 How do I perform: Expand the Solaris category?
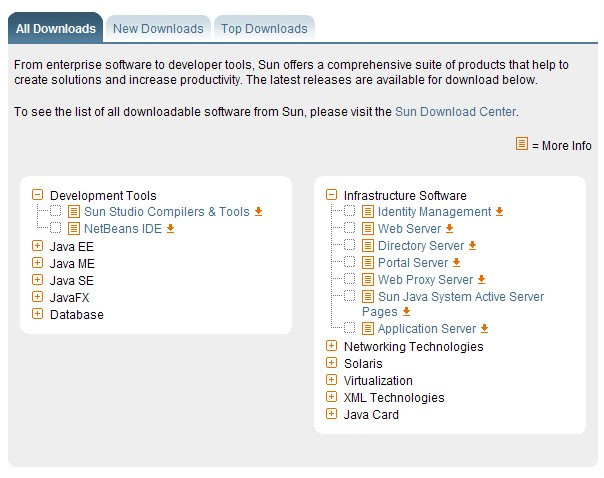(x=331, y=363)
